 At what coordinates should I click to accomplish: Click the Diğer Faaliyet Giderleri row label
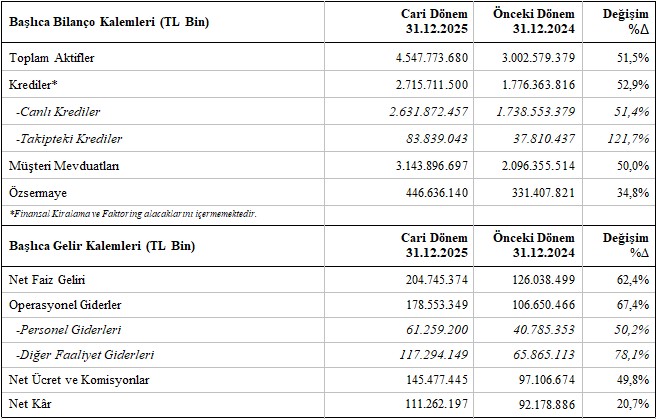pyautogui.click(x=83, y=354)
